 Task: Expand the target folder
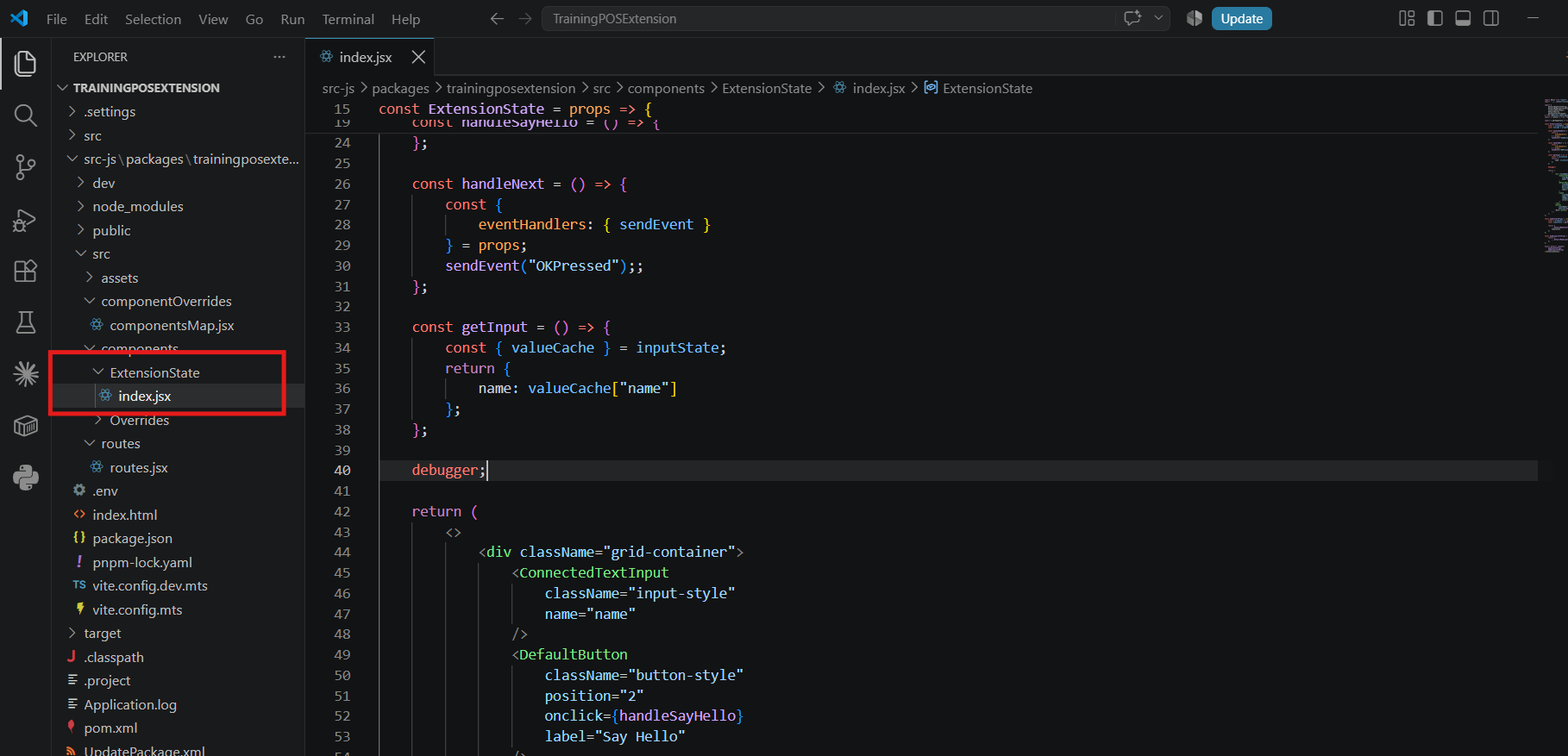pos(178,634)
